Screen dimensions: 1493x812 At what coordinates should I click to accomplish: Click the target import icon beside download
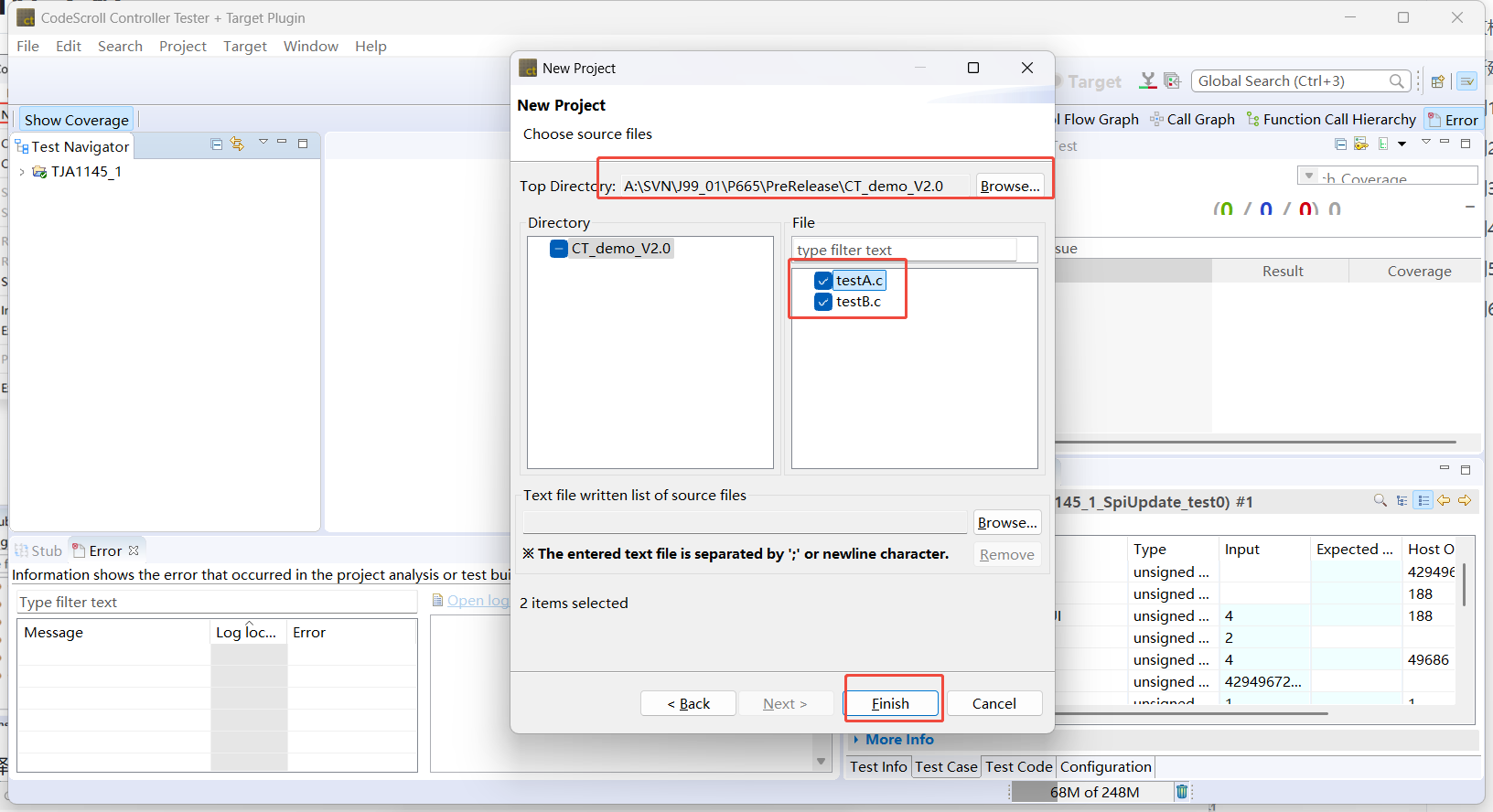(1173, 80)
